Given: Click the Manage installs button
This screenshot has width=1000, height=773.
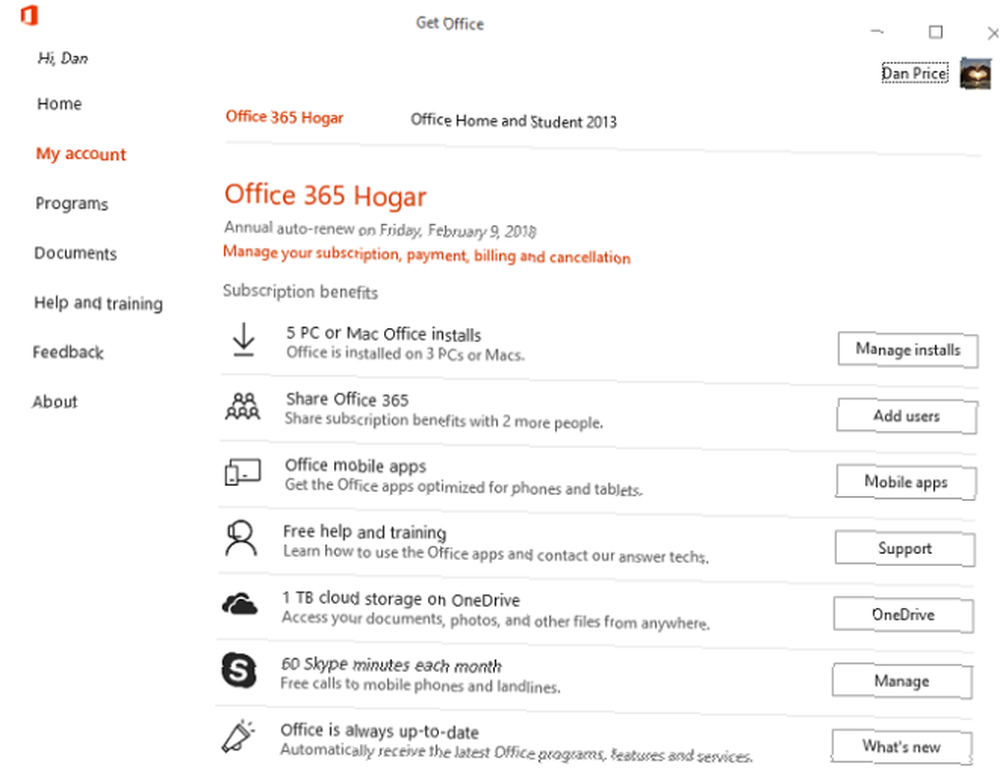Looking at the screenshot, I should click(x=908, y=350).
